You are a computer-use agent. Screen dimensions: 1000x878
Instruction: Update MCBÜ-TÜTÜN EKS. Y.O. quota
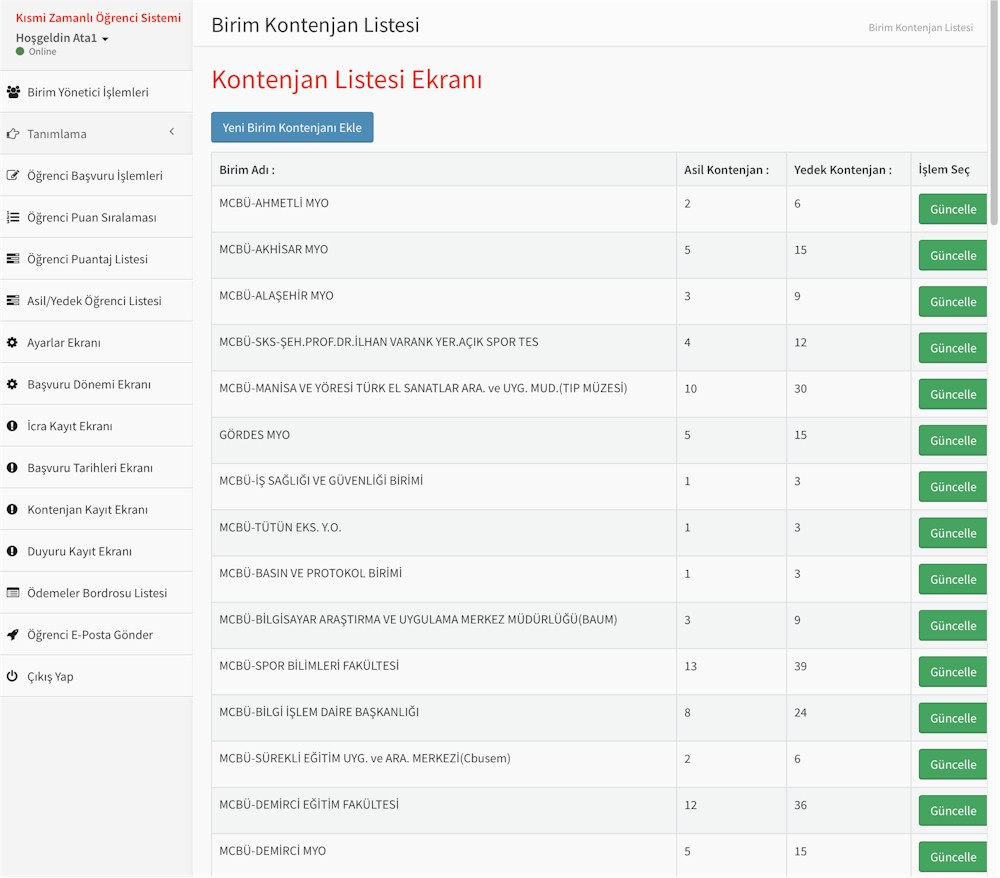tap(953, 533)
